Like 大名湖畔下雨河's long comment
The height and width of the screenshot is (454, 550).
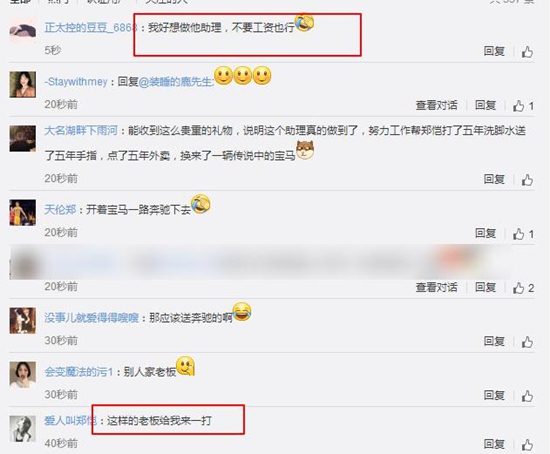click(527, 180)
